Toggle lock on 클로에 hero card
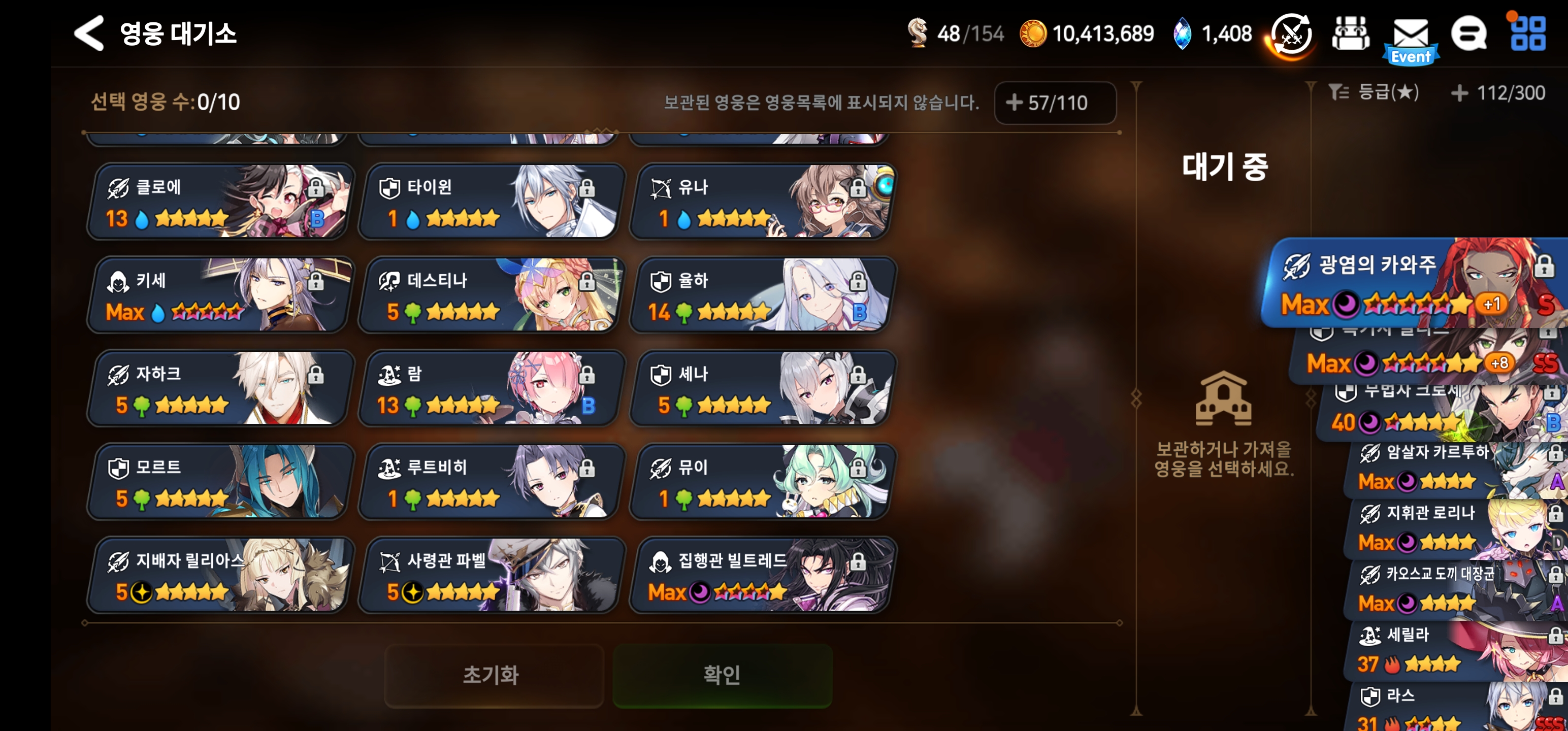The width and height of the screenshot is (1568, 731). (x=315, y=188)
